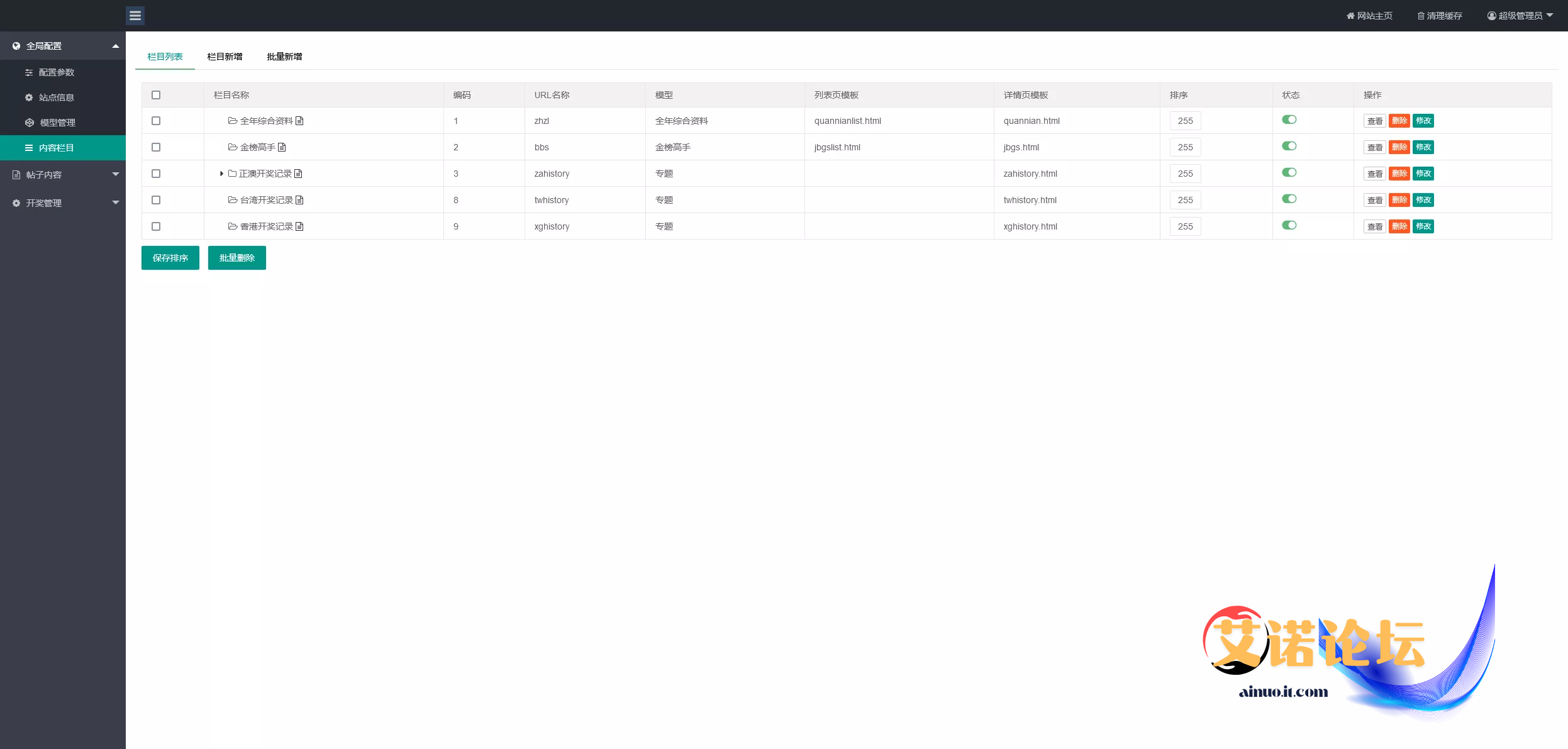Click the document icon beside 金榜高手
1568x749 pixels.
(282, 147)
